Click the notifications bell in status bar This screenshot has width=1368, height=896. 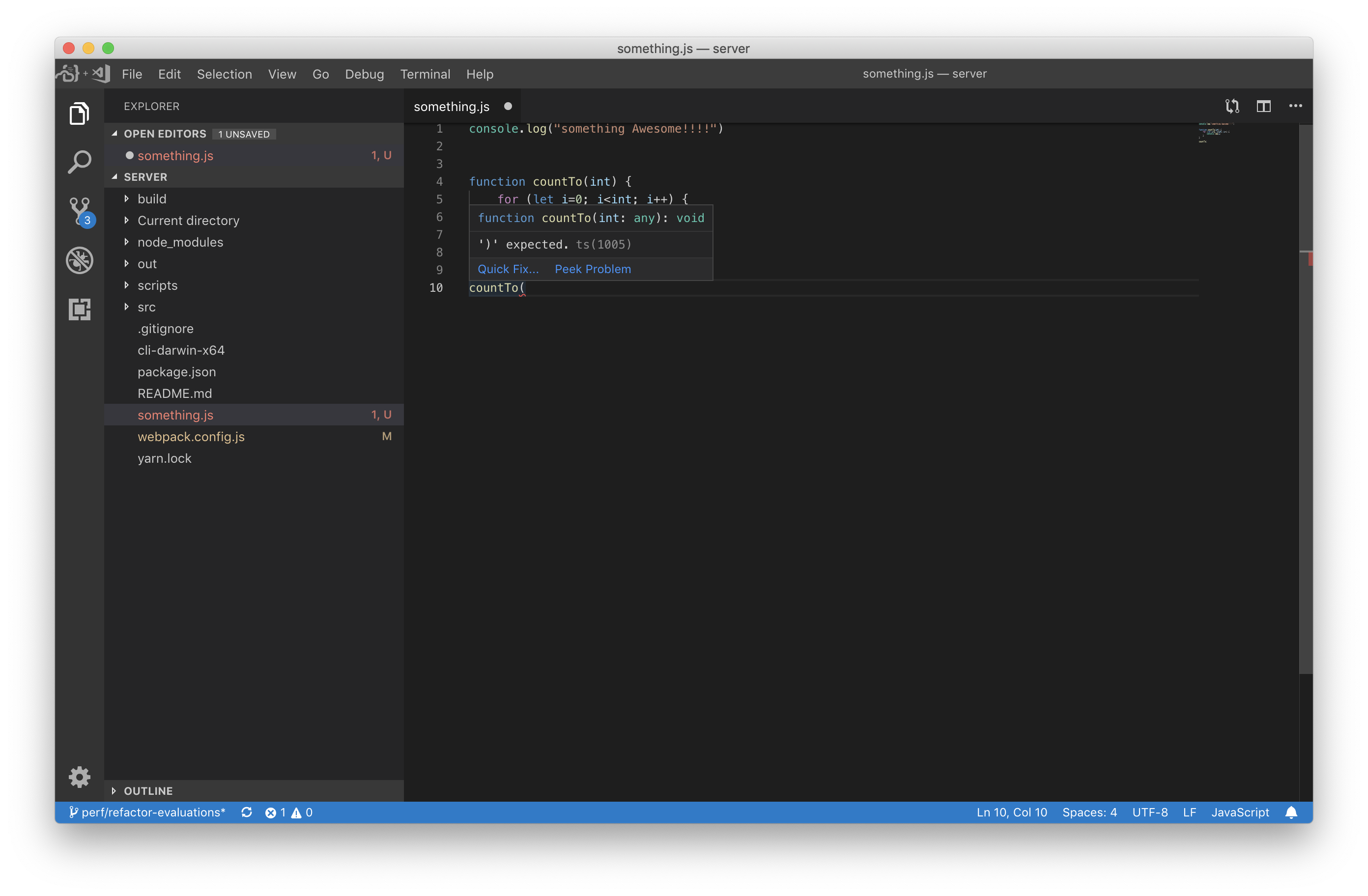point(1291,812)
